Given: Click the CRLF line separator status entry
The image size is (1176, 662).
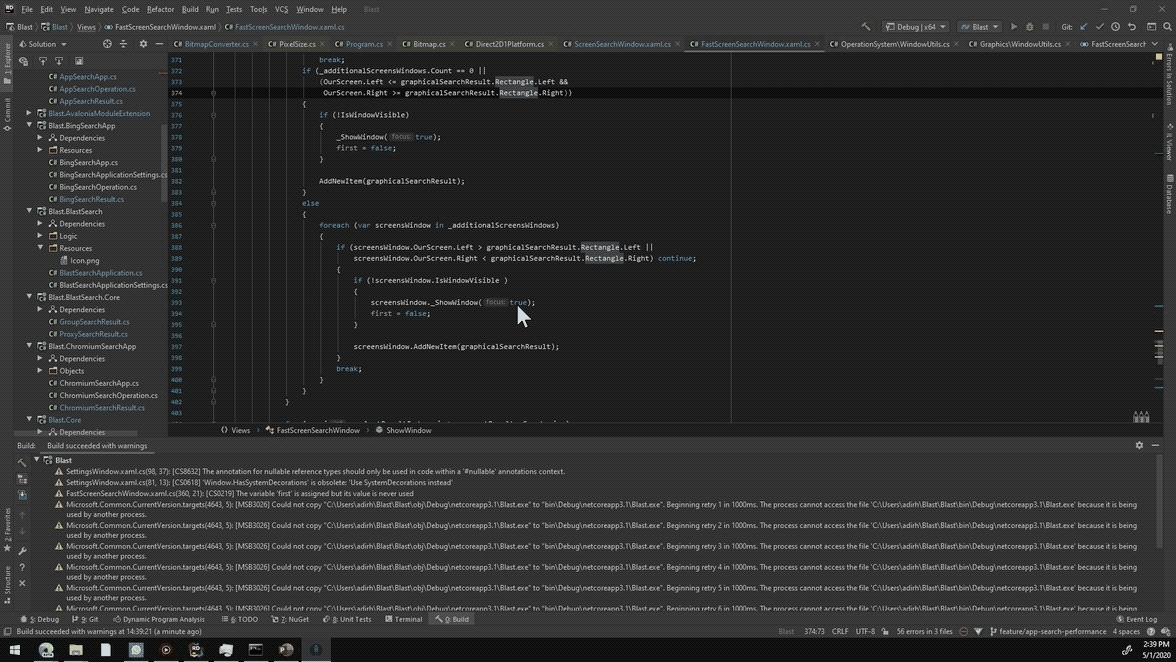Looking at the screenshot, I should pos(840,631).
